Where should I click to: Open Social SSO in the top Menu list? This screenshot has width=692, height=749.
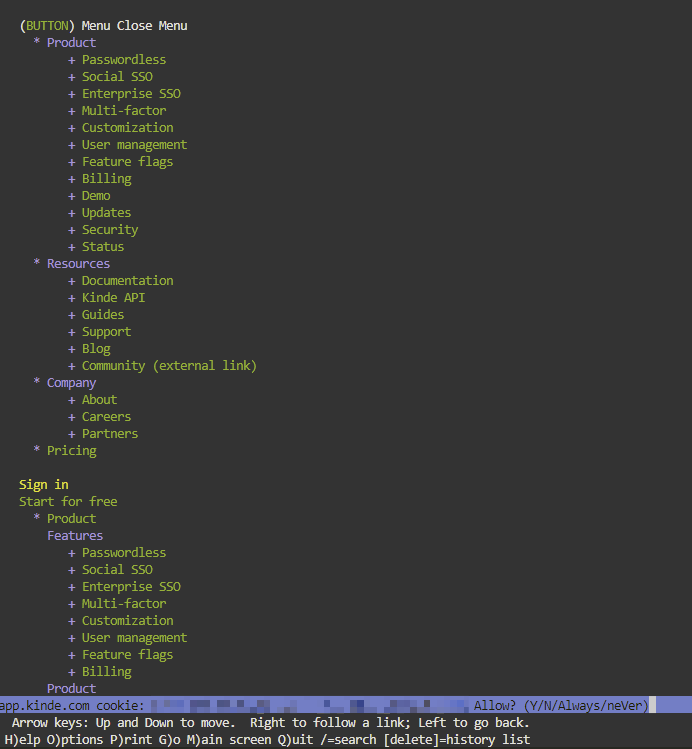click(117, 77)
